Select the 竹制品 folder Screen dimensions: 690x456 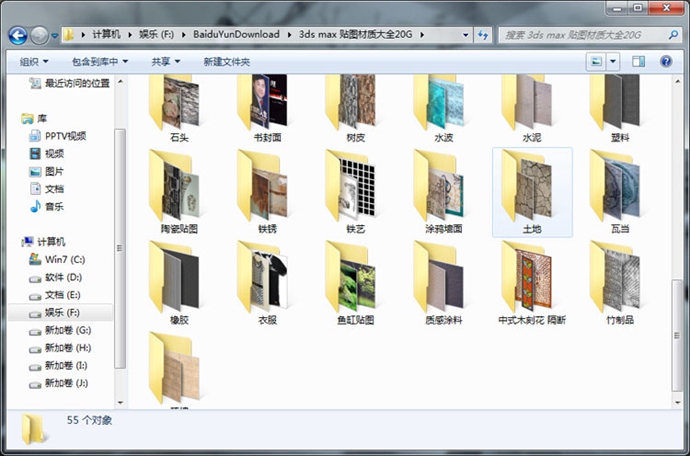[x=620, y=283]
